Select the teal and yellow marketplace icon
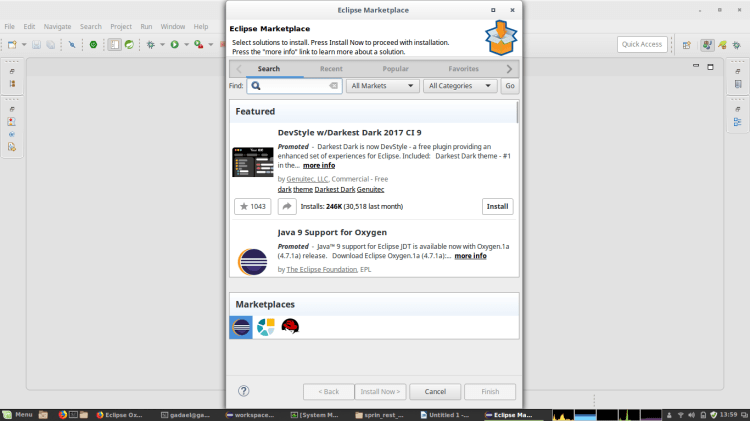This screenshot has width=750, height=421. [x=265, y=327]
